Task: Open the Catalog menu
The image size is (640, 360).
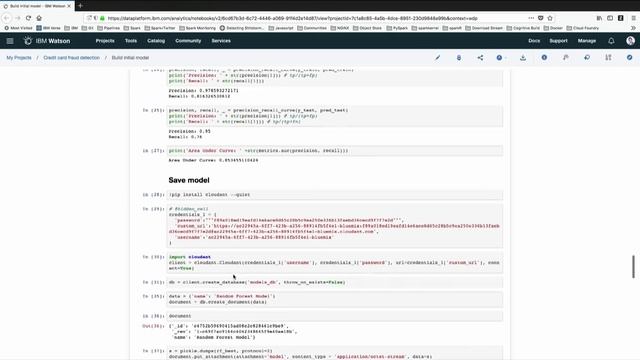Action: click(x=156, y=41)
